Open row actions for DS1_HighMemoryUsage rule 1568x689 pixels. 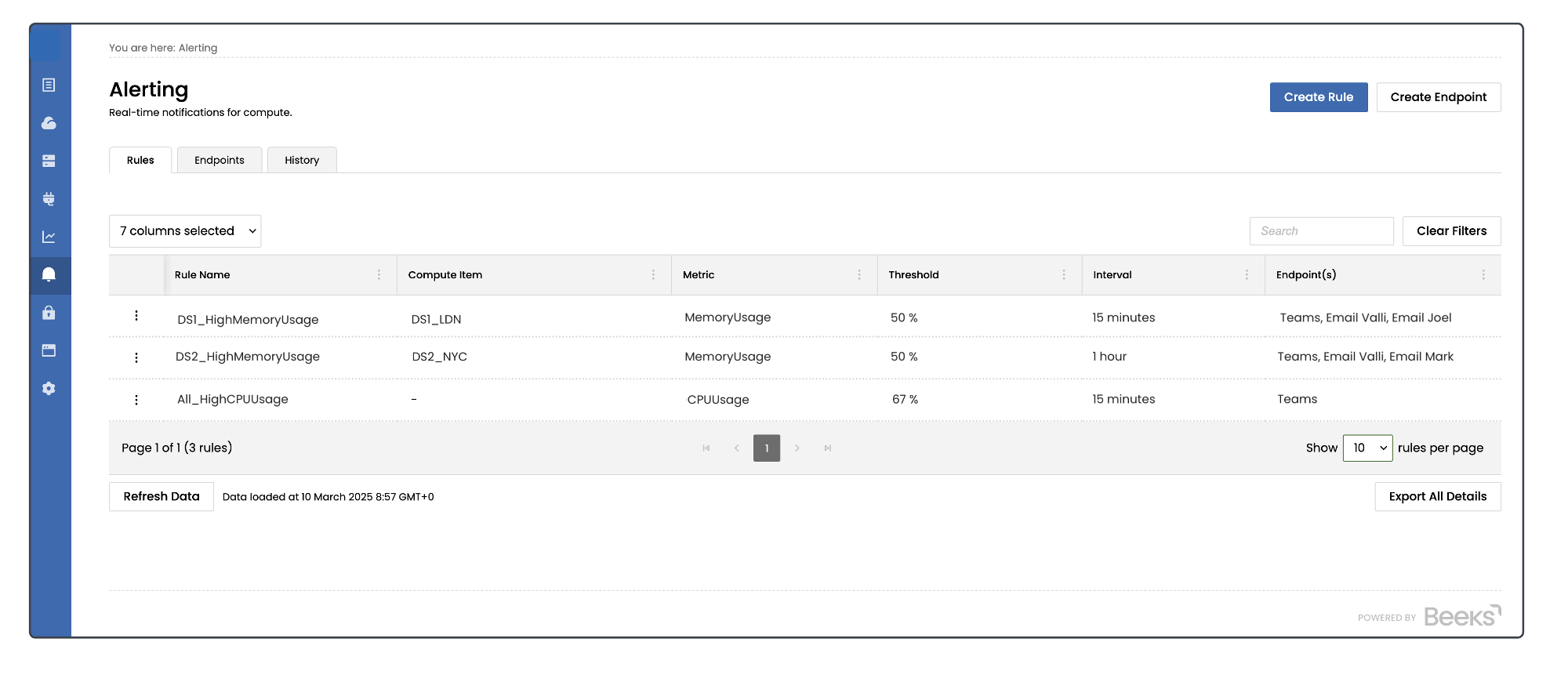point(136,316)
